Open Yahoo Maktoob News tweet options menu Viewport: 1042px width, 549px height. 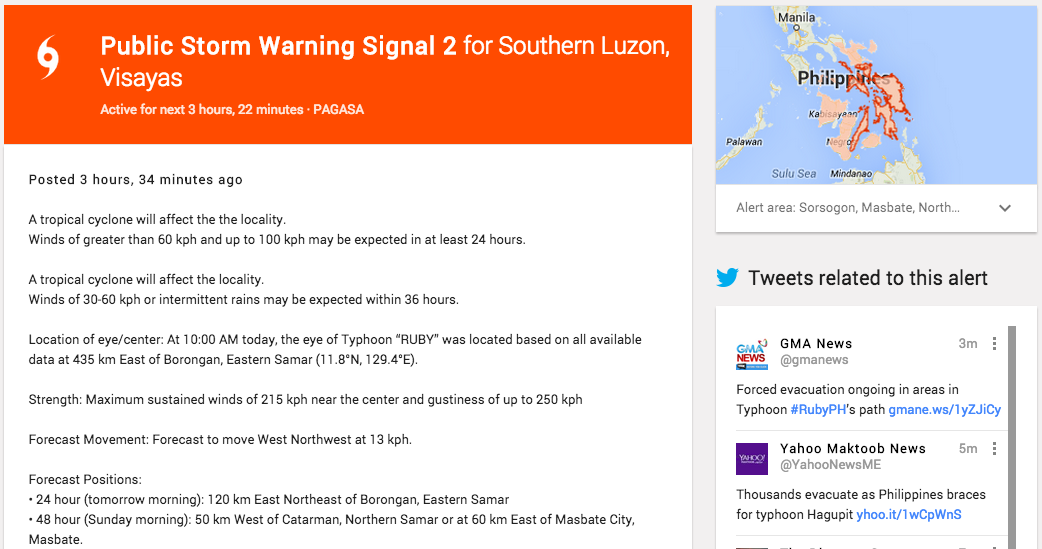[994, 449]
